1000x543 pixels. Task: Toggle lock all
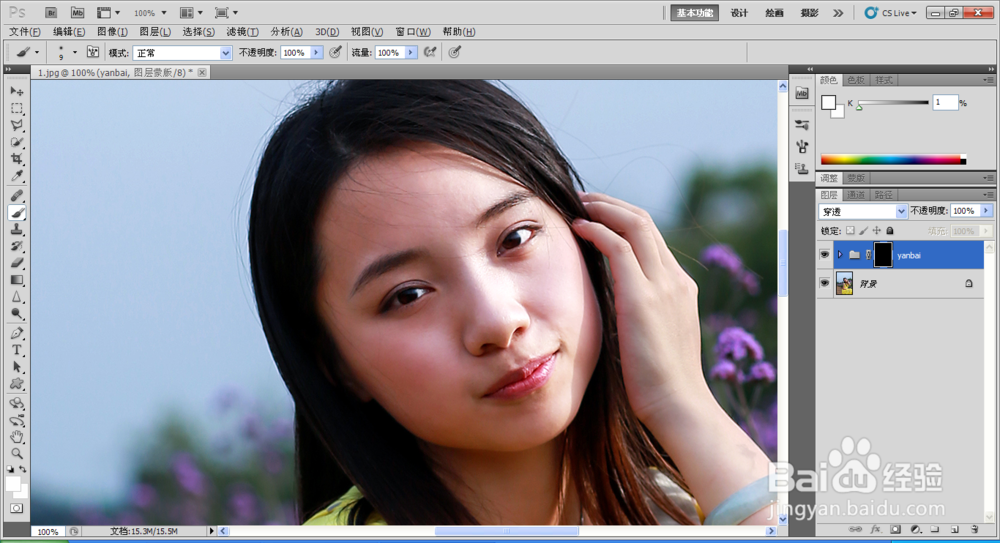[x=890, y=230]
